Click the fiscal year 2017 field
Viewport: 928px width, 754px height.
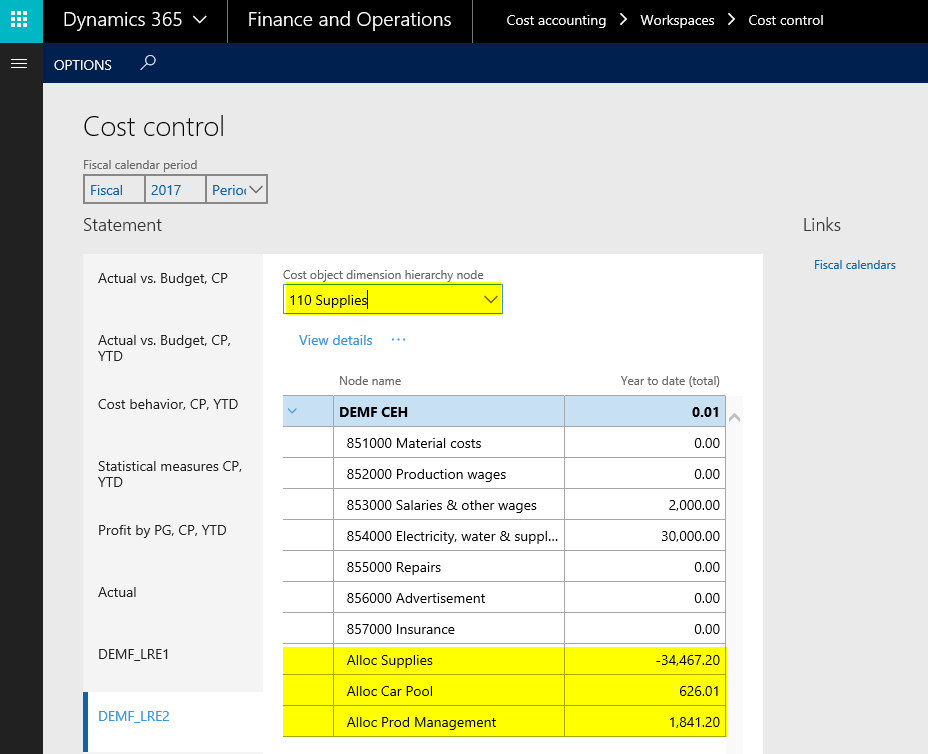[174, 190]
